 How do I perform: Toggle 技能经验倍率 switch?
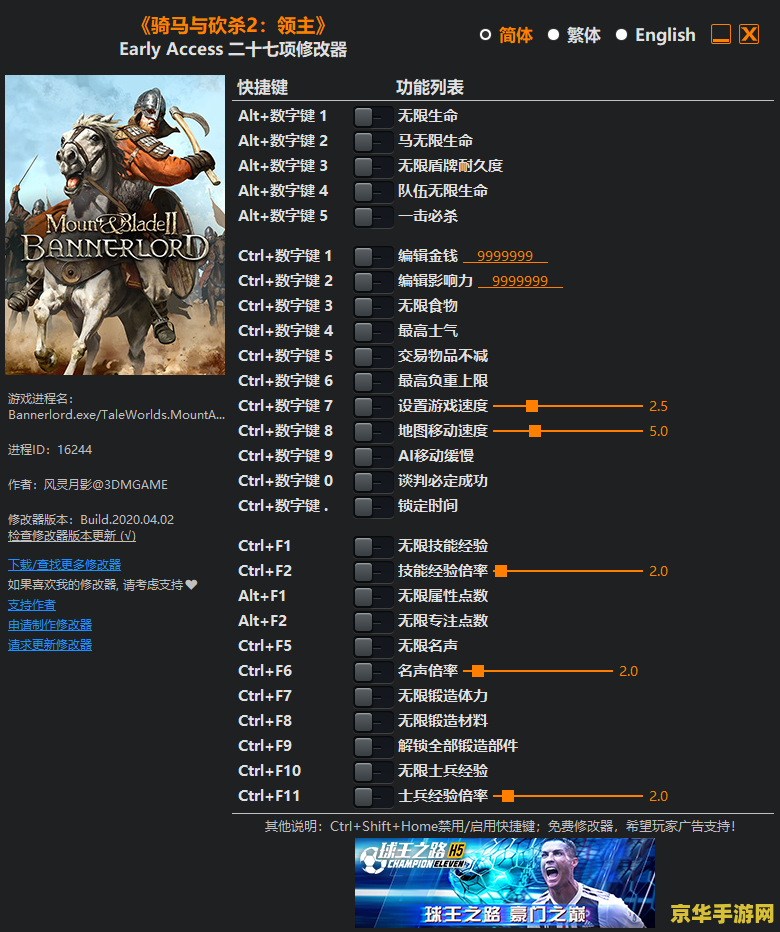point(373,571)
